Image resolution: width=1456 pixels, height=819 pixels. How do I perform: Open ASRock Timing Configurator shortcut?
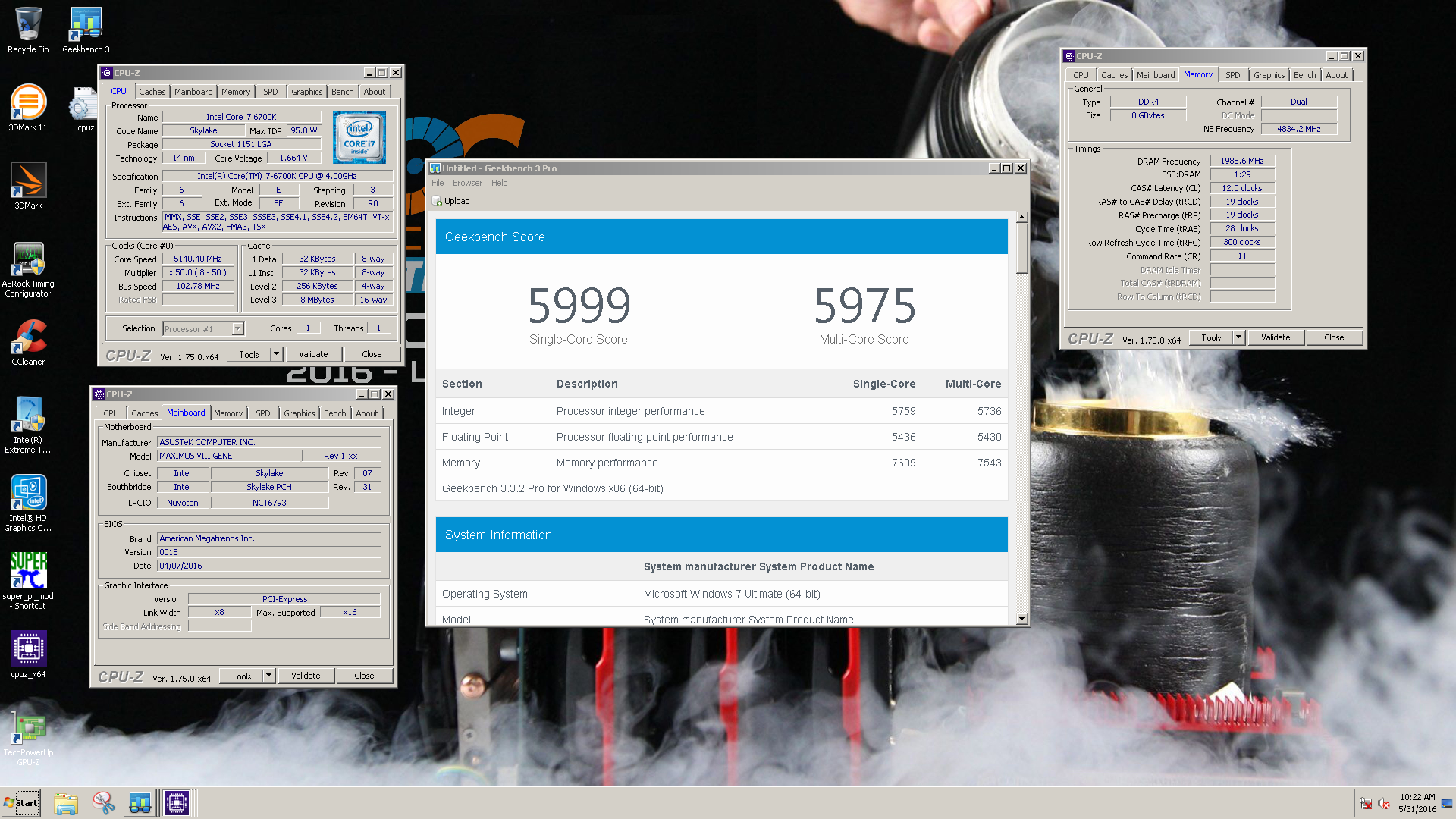pos(28,270)
